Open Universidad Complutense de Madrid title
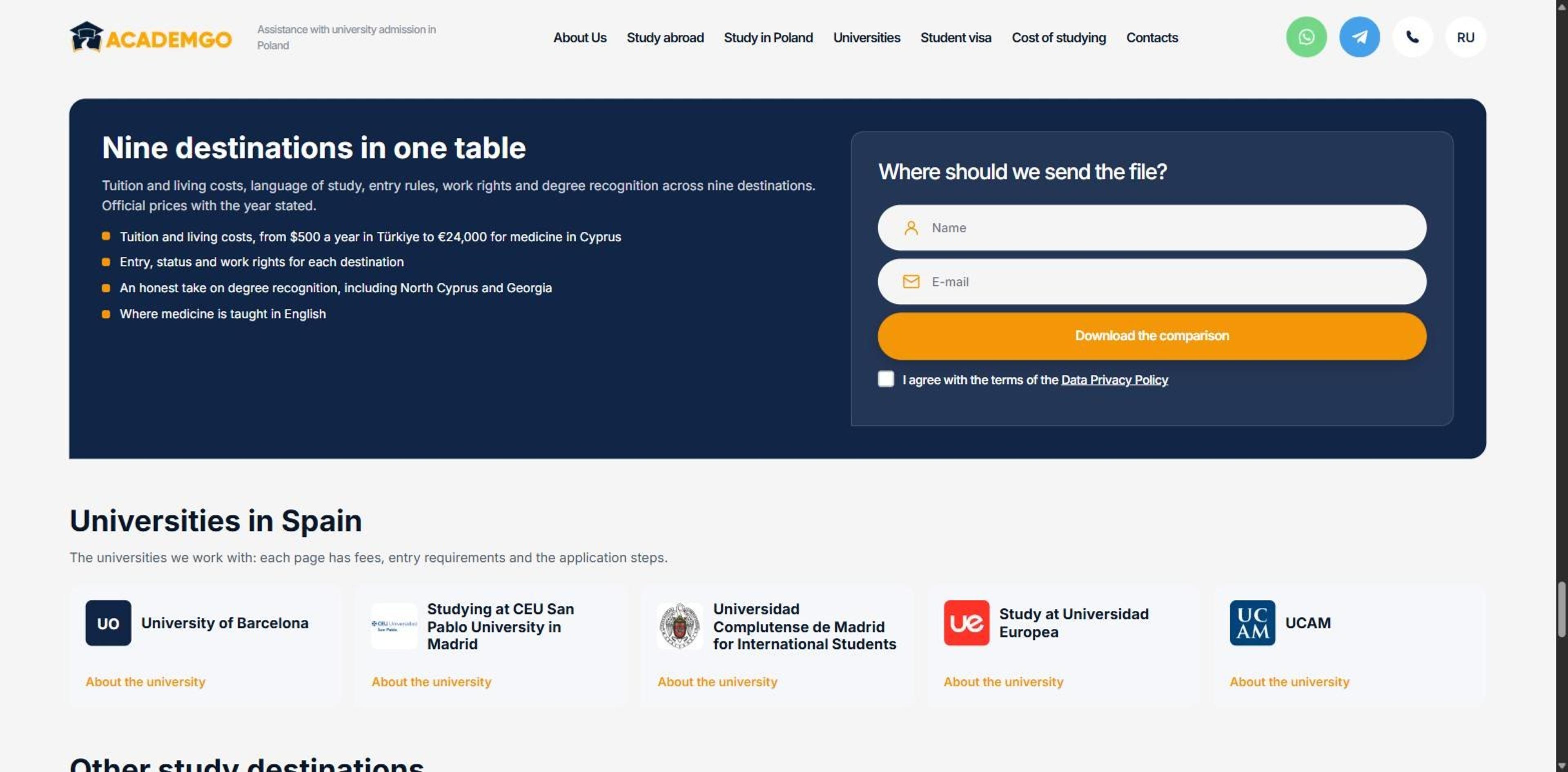The height and width of the screenshot is (772, 1568). click(x=804, y=626)
